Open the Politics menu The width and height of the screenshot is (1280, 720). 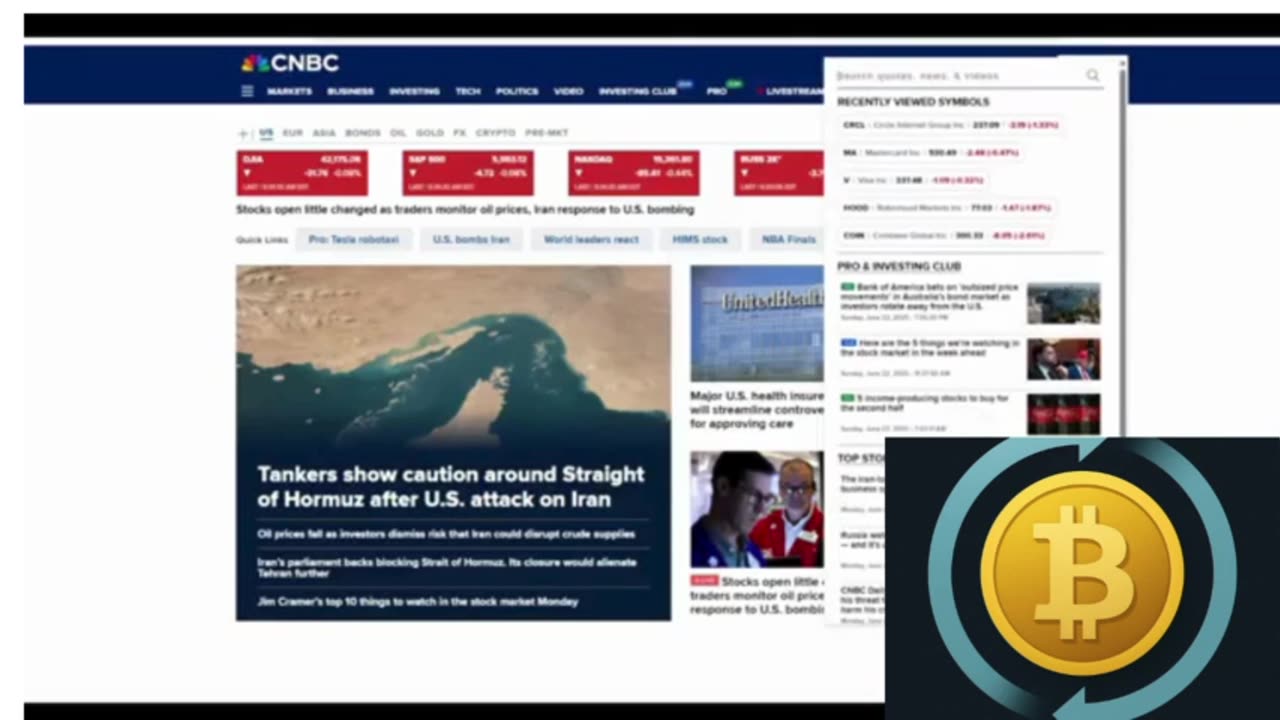(x=517, y=91)
